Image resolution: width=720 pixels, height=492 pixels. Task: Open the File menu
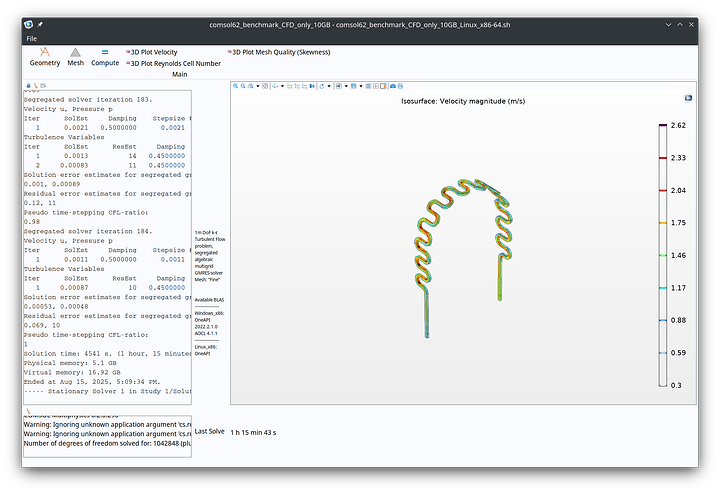(x=32, y=39)
